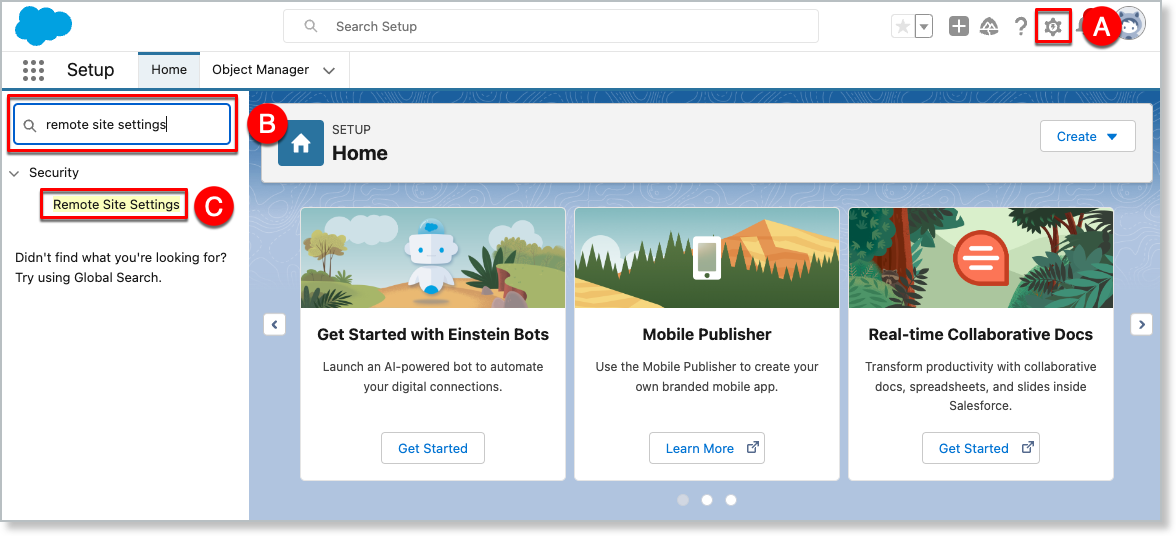The image size is (1176, 536).
Task: View the user profile avatar
Action: pos(1132,25)
